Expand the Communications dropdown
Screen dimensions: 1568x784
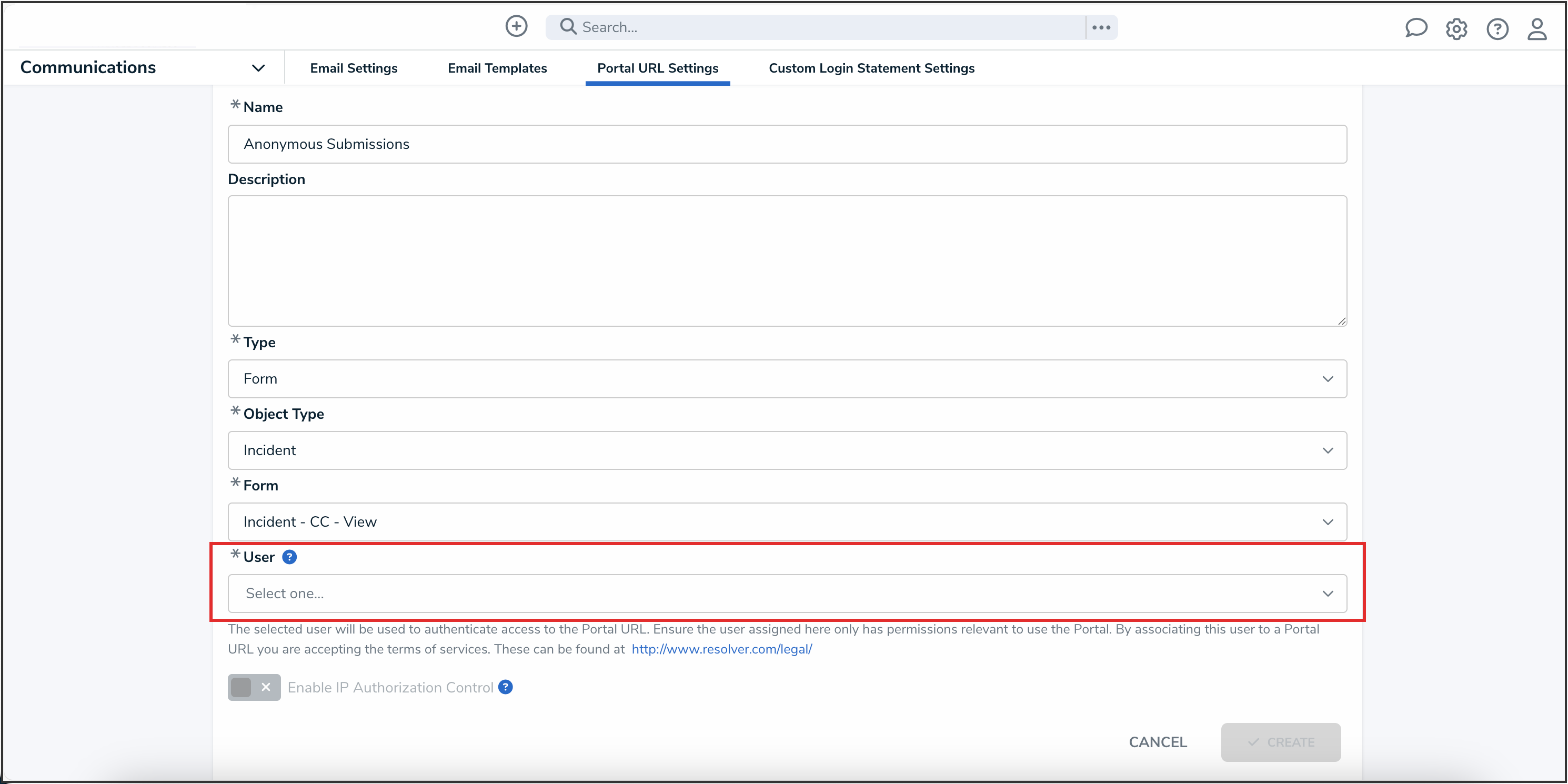(258, 67)
